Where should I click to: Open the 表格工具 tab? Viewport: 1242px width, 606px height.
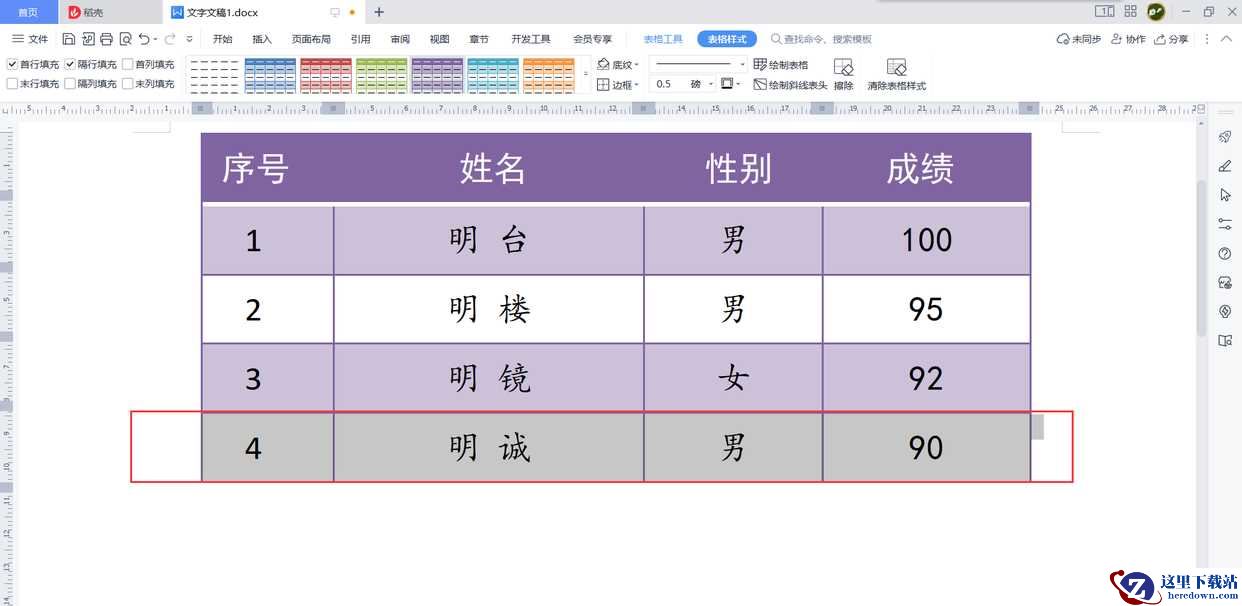pyautogui.click(x=662, y=39)
